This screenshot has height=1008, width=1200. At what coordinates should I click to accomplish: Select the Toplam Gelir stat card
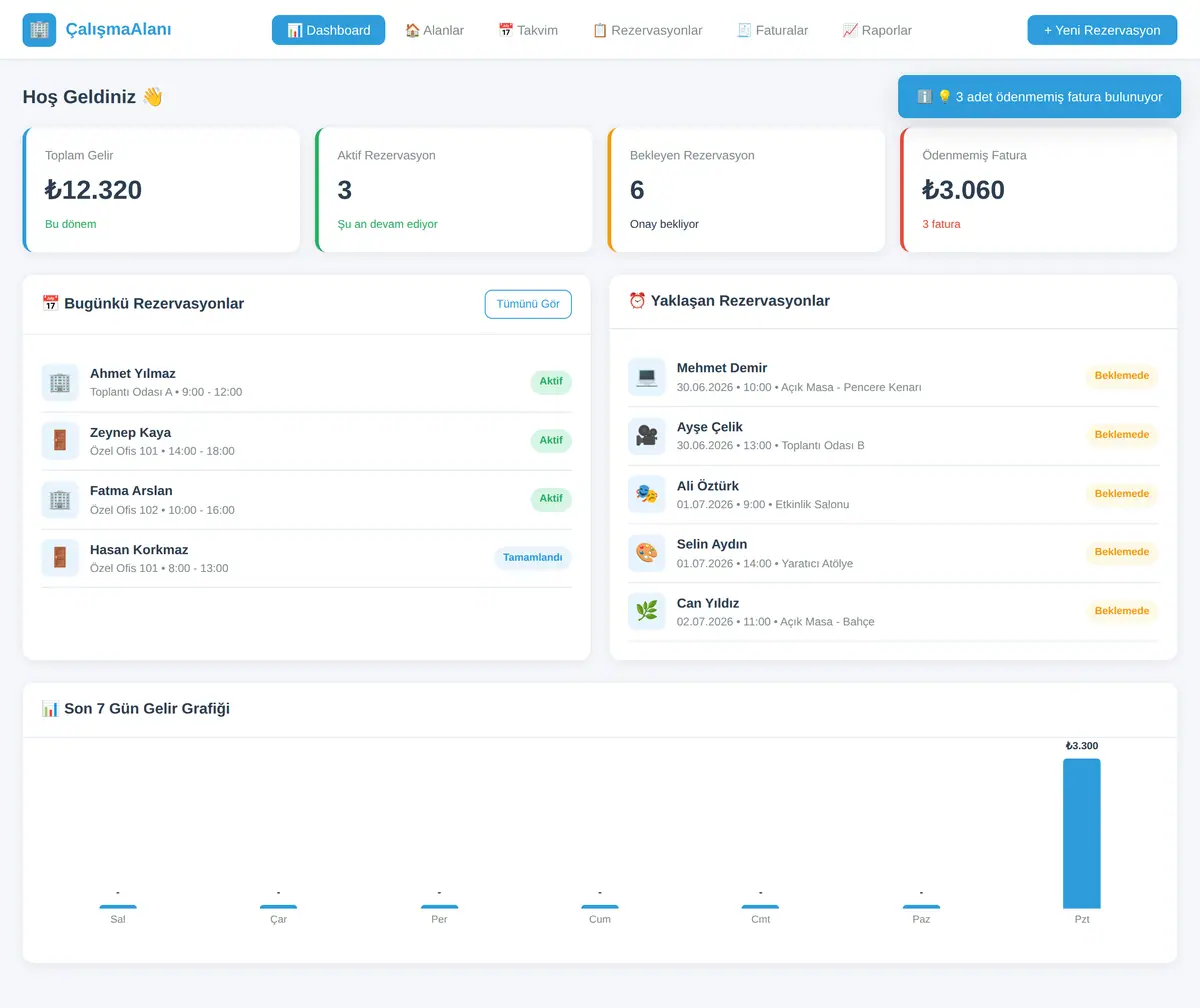click(161, 190)
